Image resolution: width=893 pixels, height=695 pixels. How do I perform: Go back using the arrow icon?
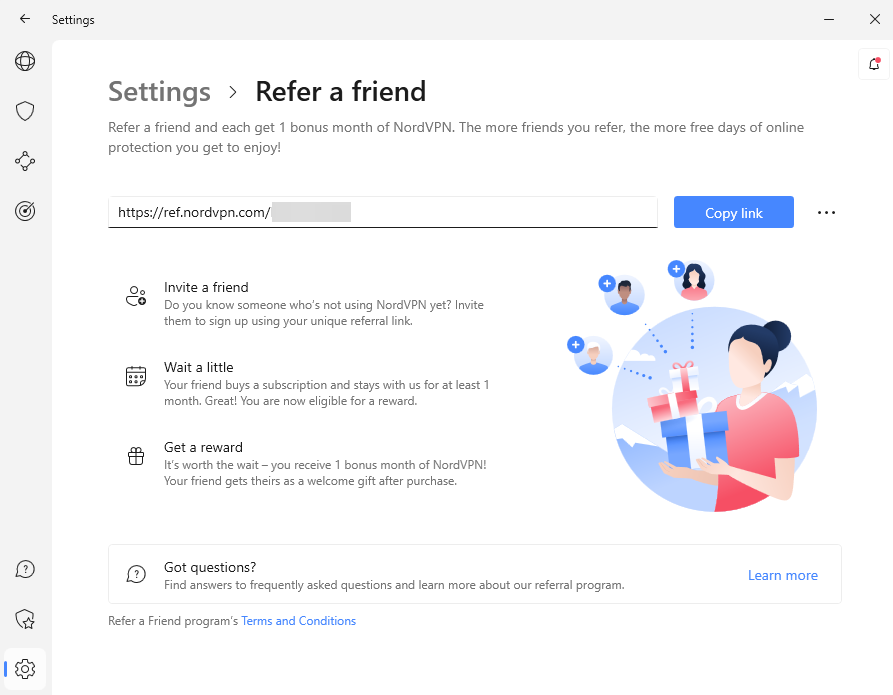pos(25,19)
